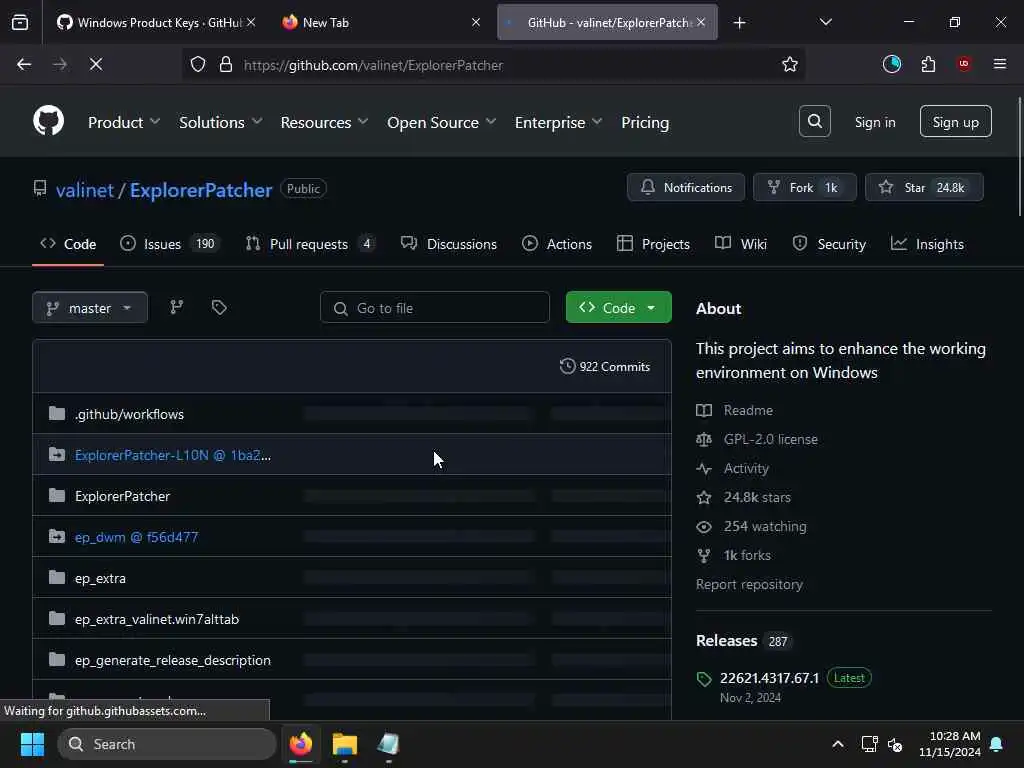1024x768 pixels.
Task: Click the latest release tag icon
Action: point(703,679)
